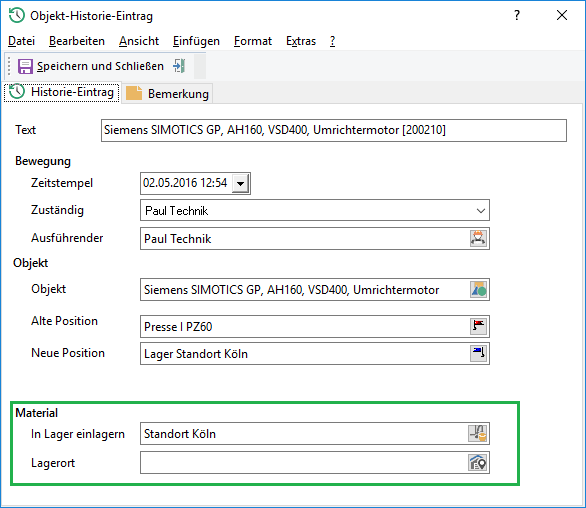Image resolution: width=586 pixels, height=508 pixels.
Task: Open the Format menu
Action: coord(253,41)
